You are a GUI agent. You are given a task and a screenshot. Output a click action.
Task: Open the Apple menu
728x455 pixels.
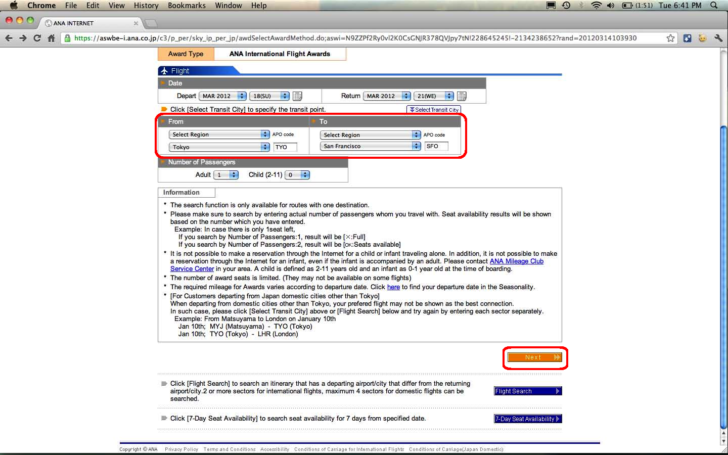pyautogui.click(x=13, y=5)
